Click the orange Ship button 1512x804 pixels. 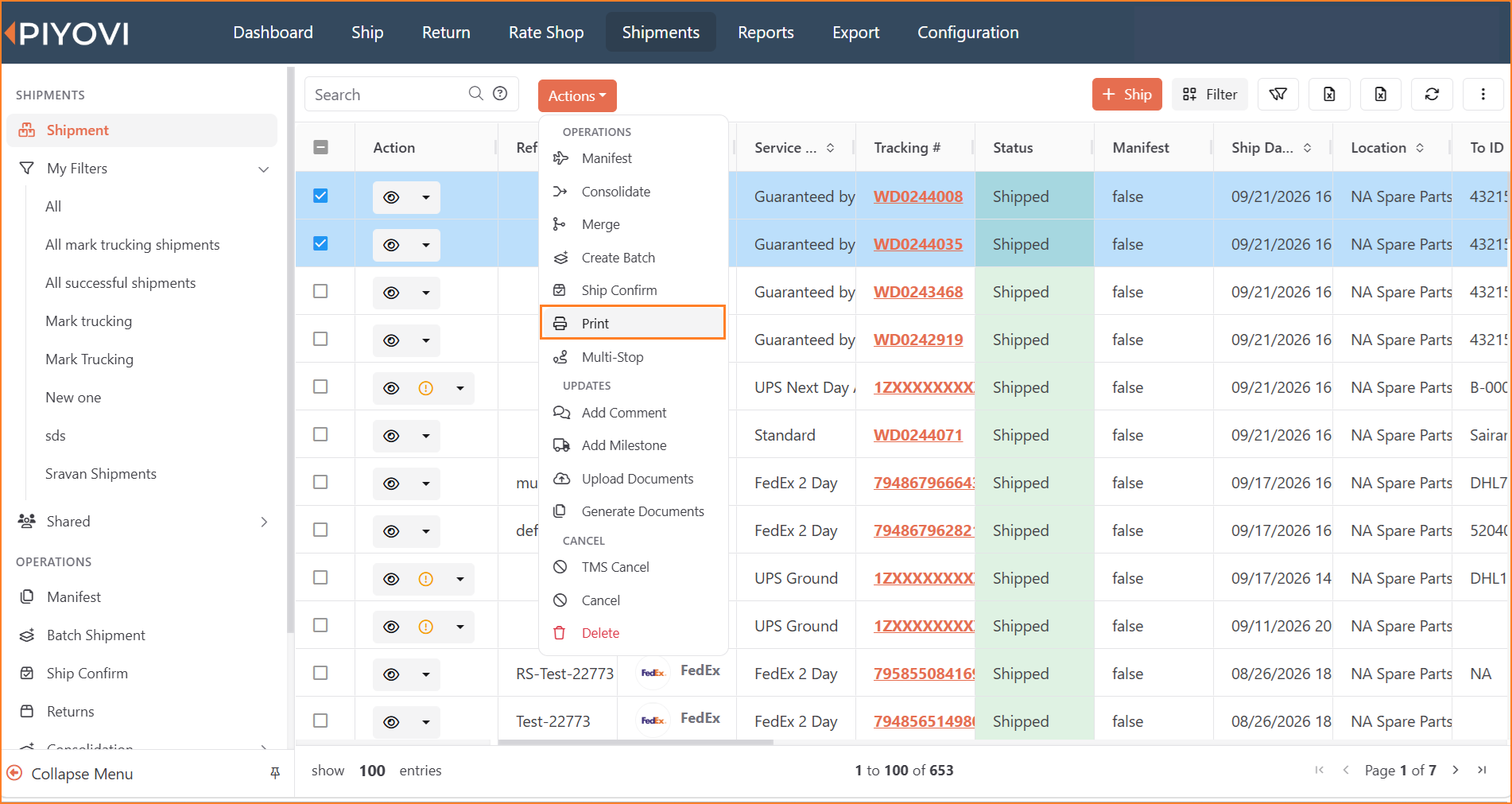coord(1127,95)
